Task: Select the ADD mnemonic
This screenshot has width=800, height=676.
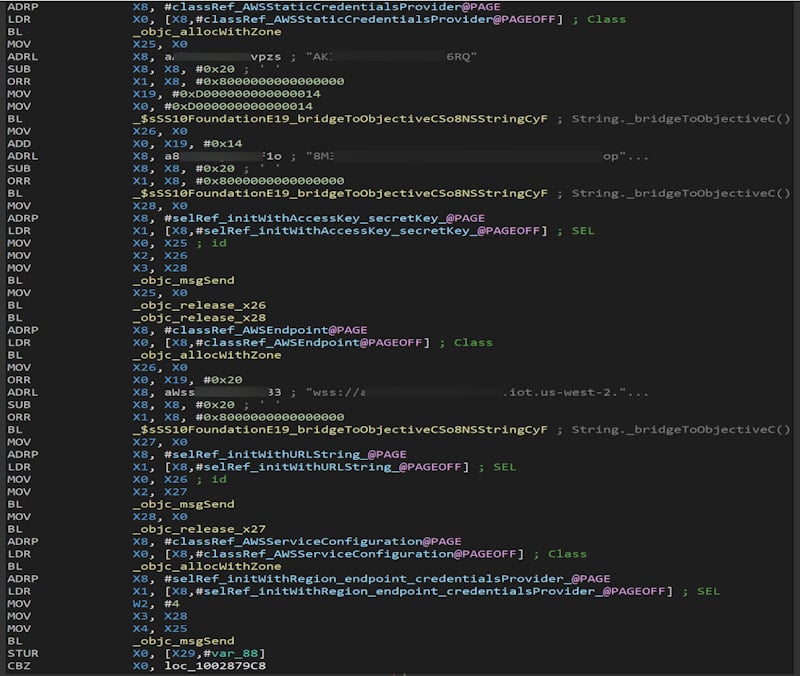Action: click(x=19, y=144)
